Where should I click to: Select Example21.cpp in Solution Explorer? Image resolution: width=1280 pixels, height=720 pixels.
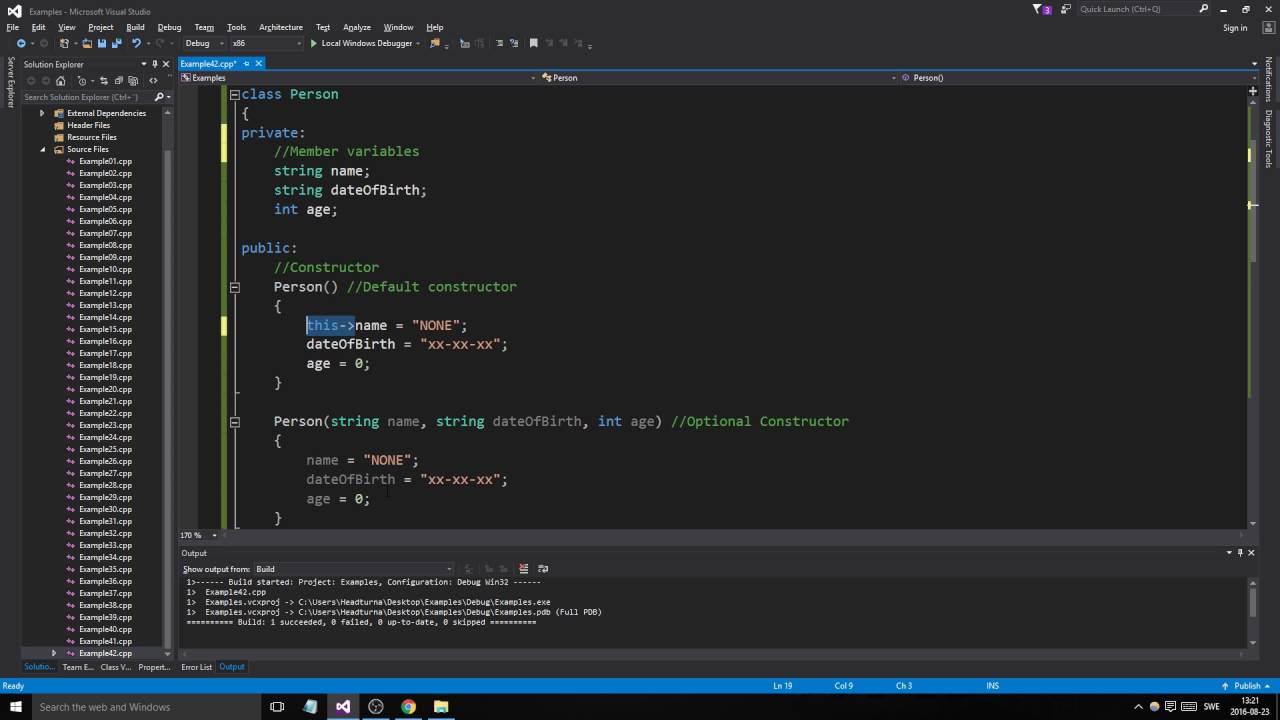(x=105, y=401)
